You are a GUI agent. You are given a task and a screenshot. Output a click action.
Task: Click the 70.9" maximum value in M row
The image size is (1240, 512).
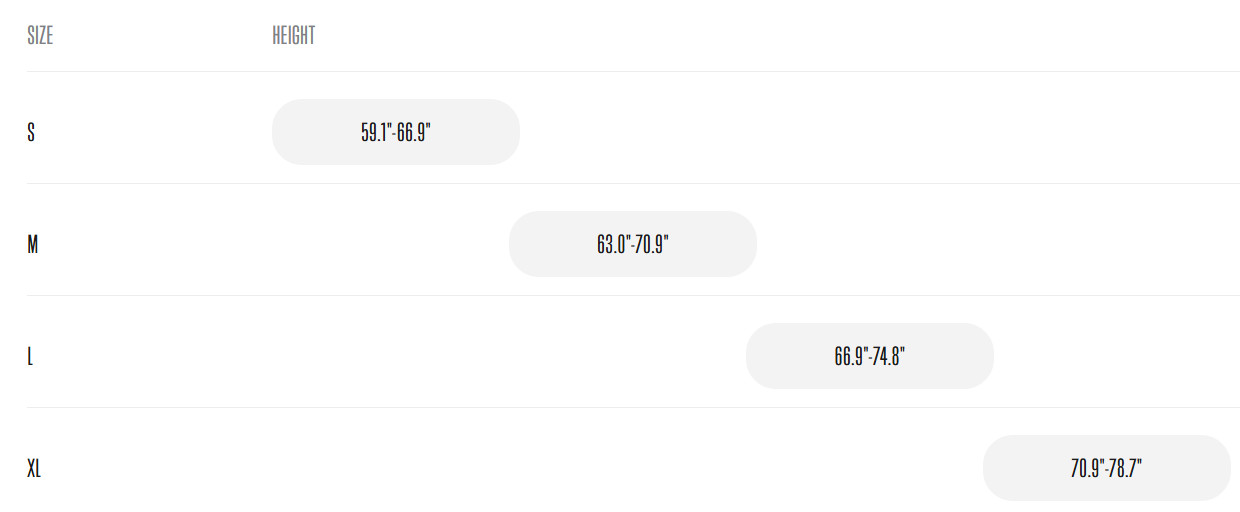click(x=652, y=244)
